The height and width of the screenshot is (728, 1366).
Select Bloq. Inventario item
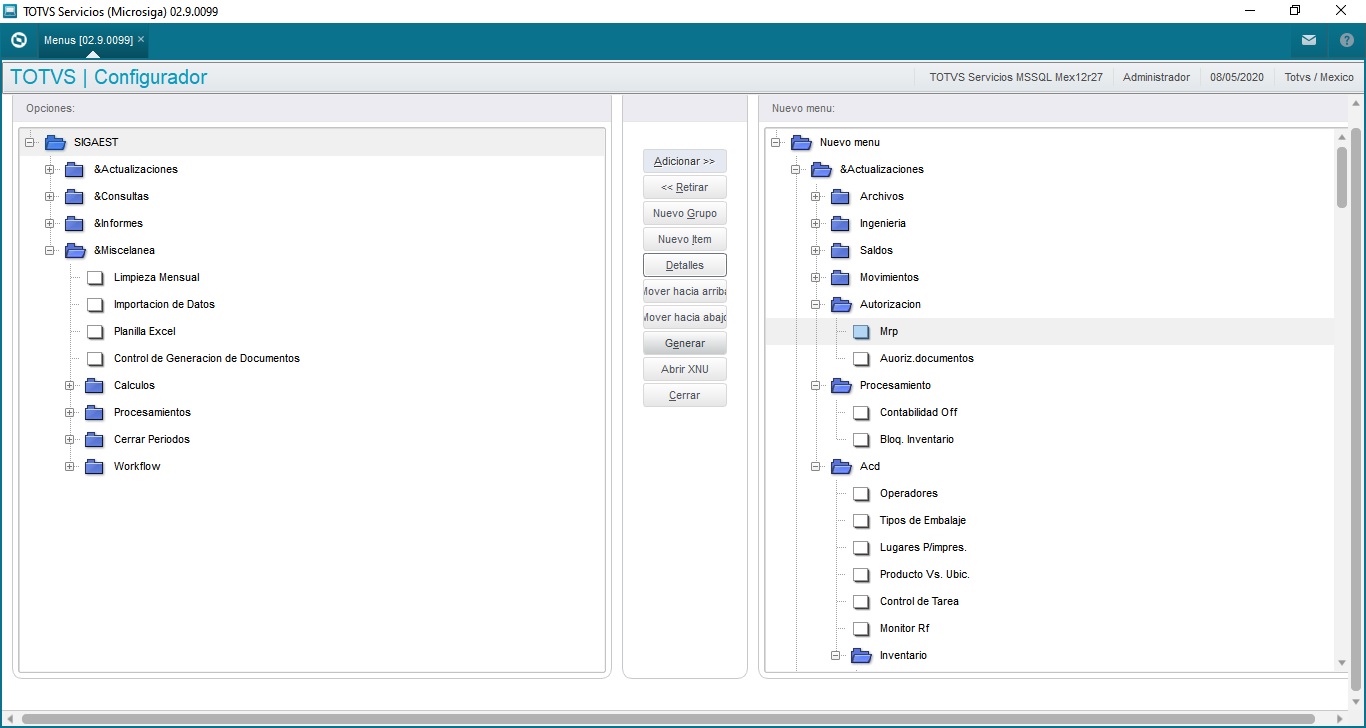click(917, 439)
